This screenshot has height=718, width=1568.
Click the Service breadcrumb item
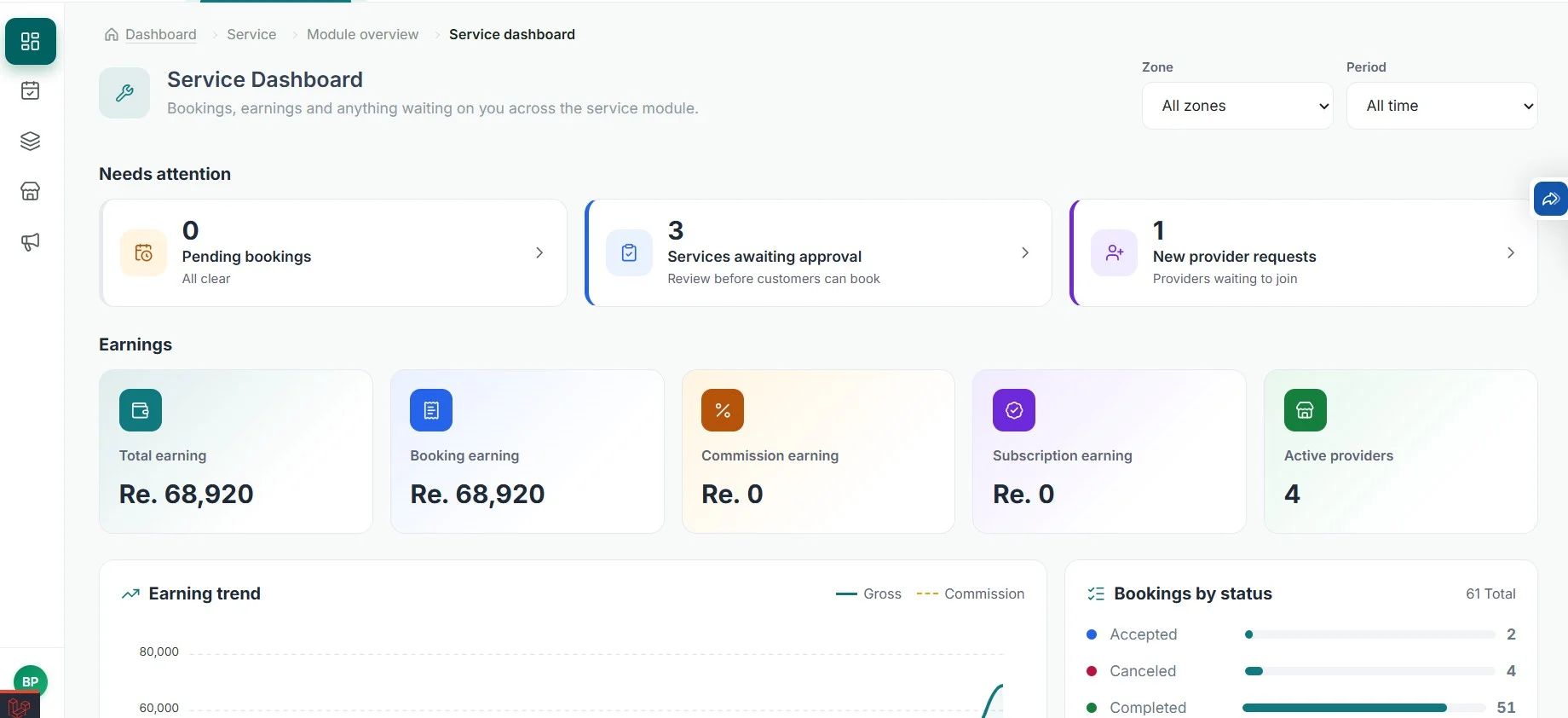251,34
